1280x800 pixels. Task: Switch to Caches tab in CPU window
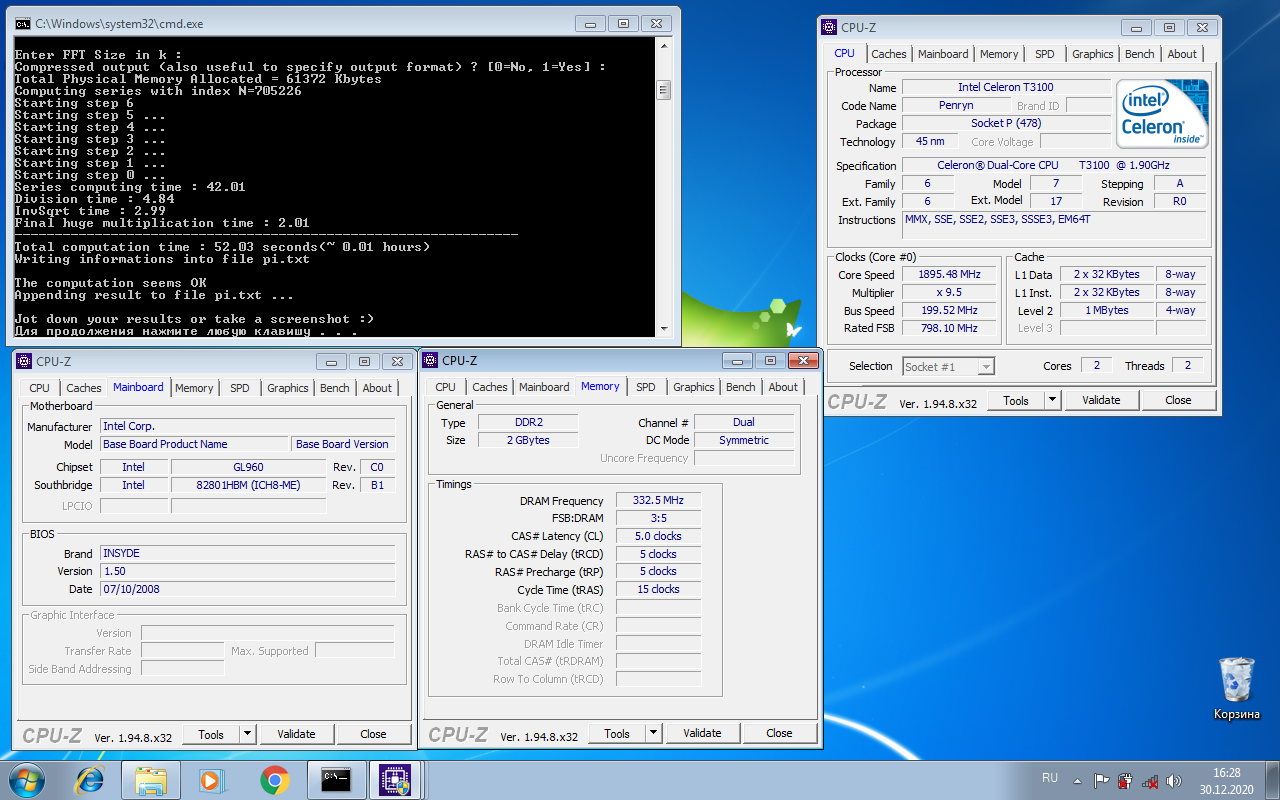(x=888, y=54)
